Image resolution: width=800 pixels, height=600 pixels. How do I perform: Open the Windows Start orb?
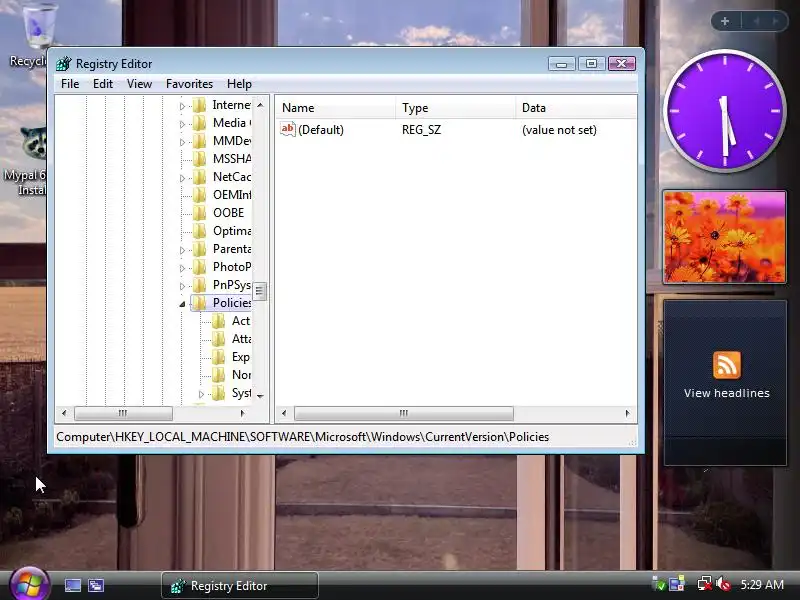29,585
